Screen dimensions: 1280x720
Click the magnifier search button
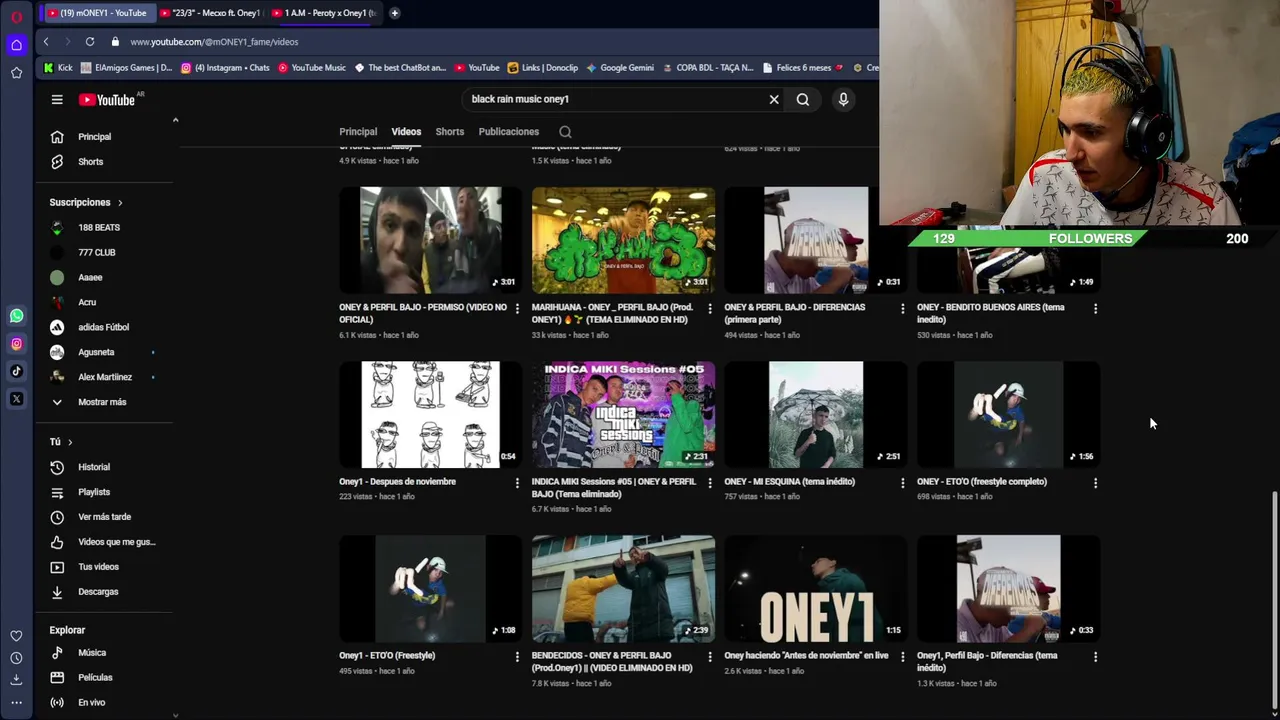click(x=803, y=99)
